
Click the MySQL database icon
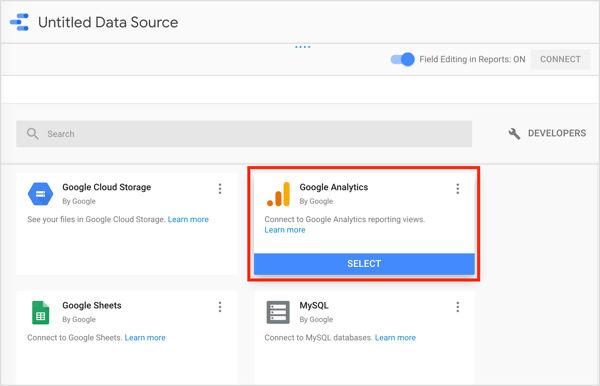click(278, 313)
